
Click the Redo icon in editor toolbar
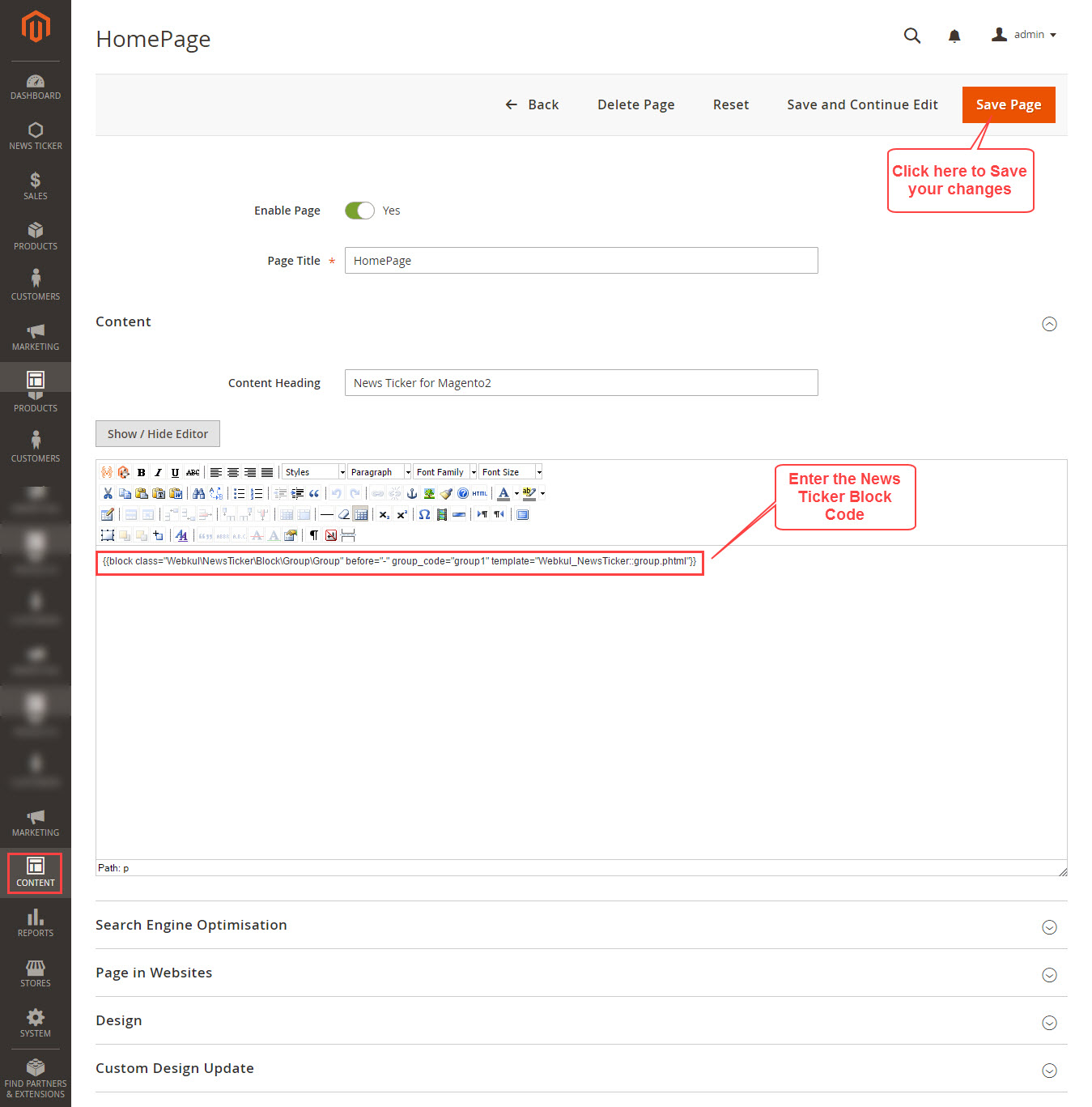point(355,493)
